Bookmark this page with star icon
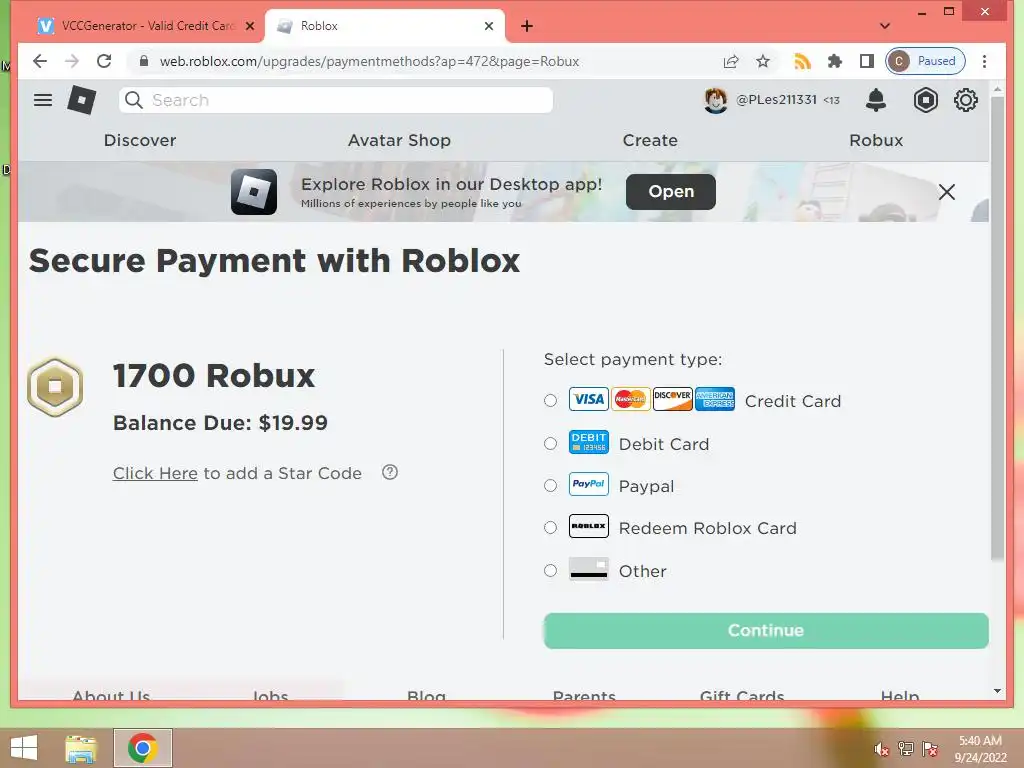The height and width of the screenshot is (768, 1024). (763, 61)
